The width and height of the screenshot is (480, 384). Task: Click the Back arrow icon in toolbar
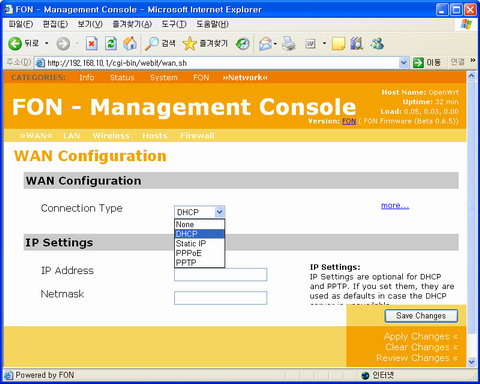tap(15, 44)
